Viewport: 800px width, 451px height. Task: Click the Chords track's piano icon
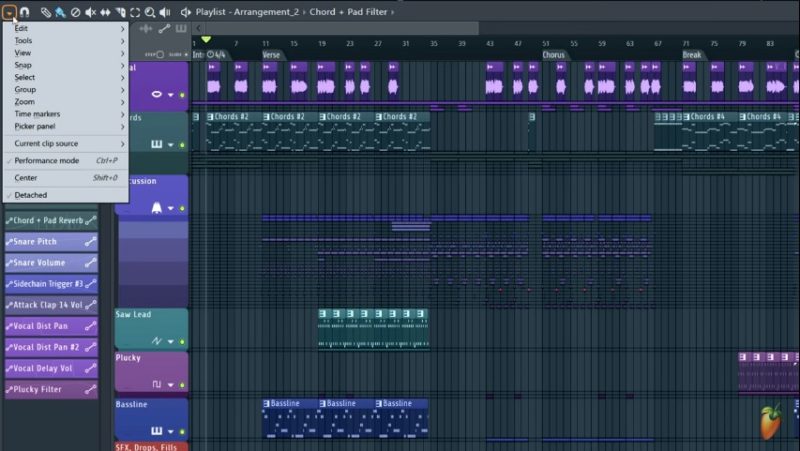156,144
